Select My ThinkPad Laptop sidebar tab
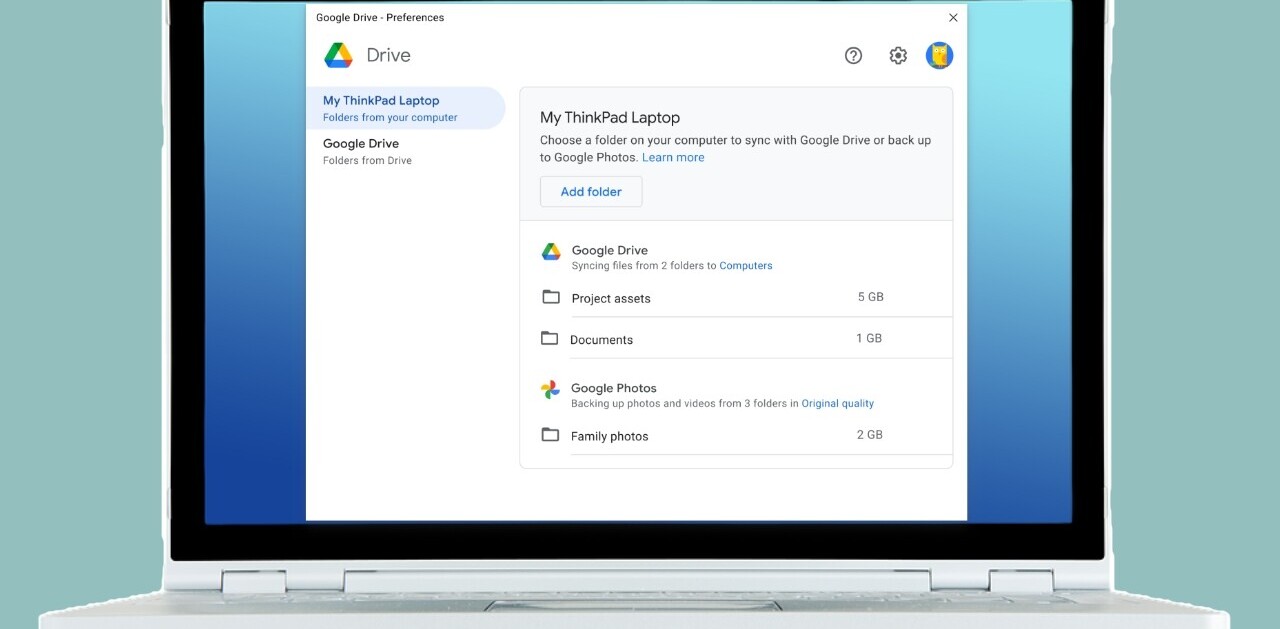 405,108
